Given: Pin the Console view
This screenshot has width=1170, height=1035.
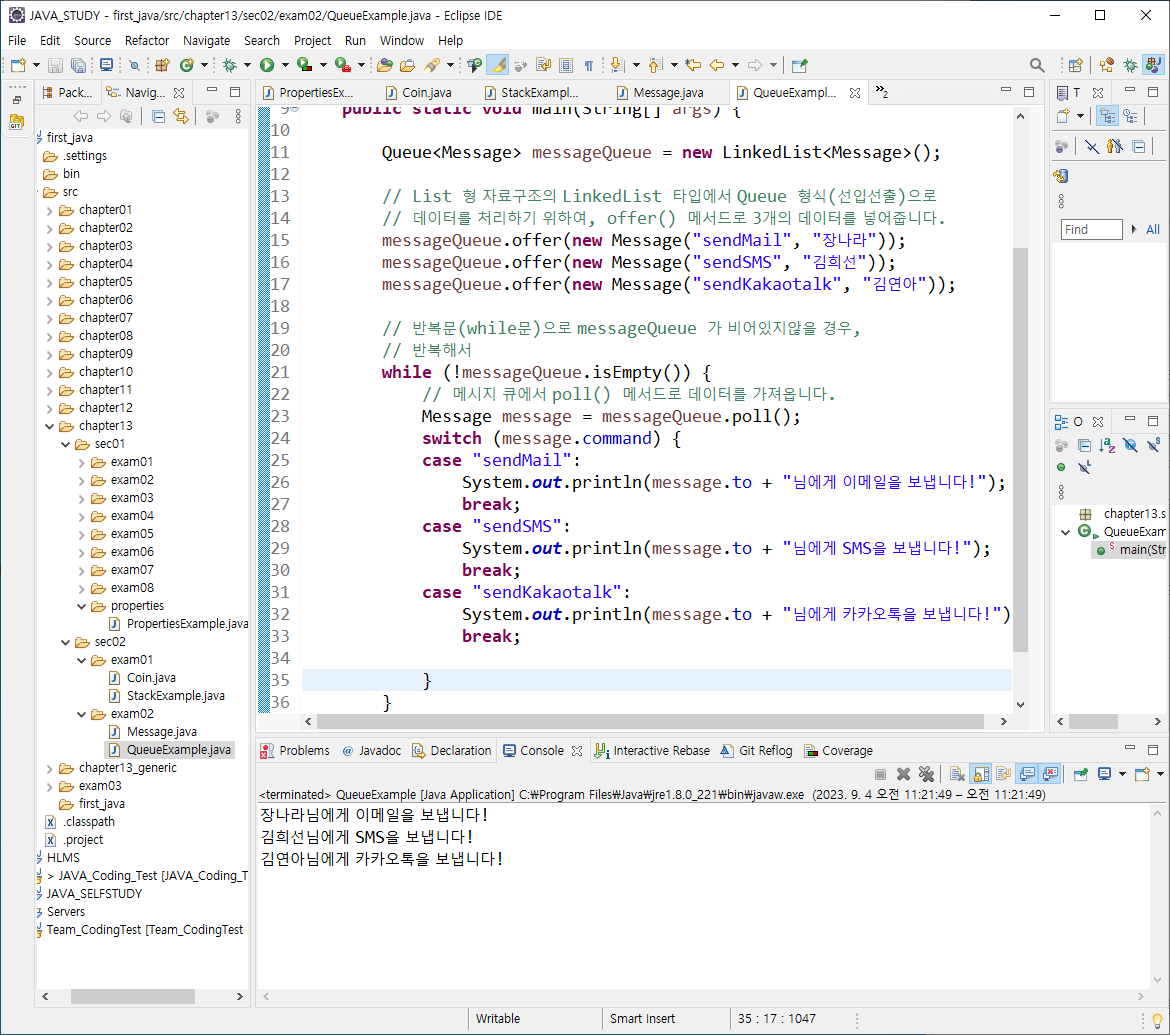Looking at the screenshot, I should [1081, 774].
